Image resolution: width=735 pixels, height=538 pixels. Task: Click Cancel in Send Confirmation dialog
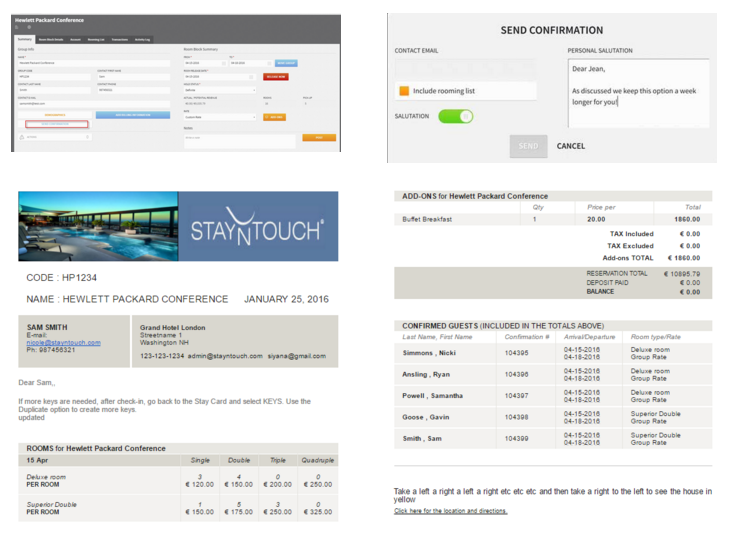point(570,146)
